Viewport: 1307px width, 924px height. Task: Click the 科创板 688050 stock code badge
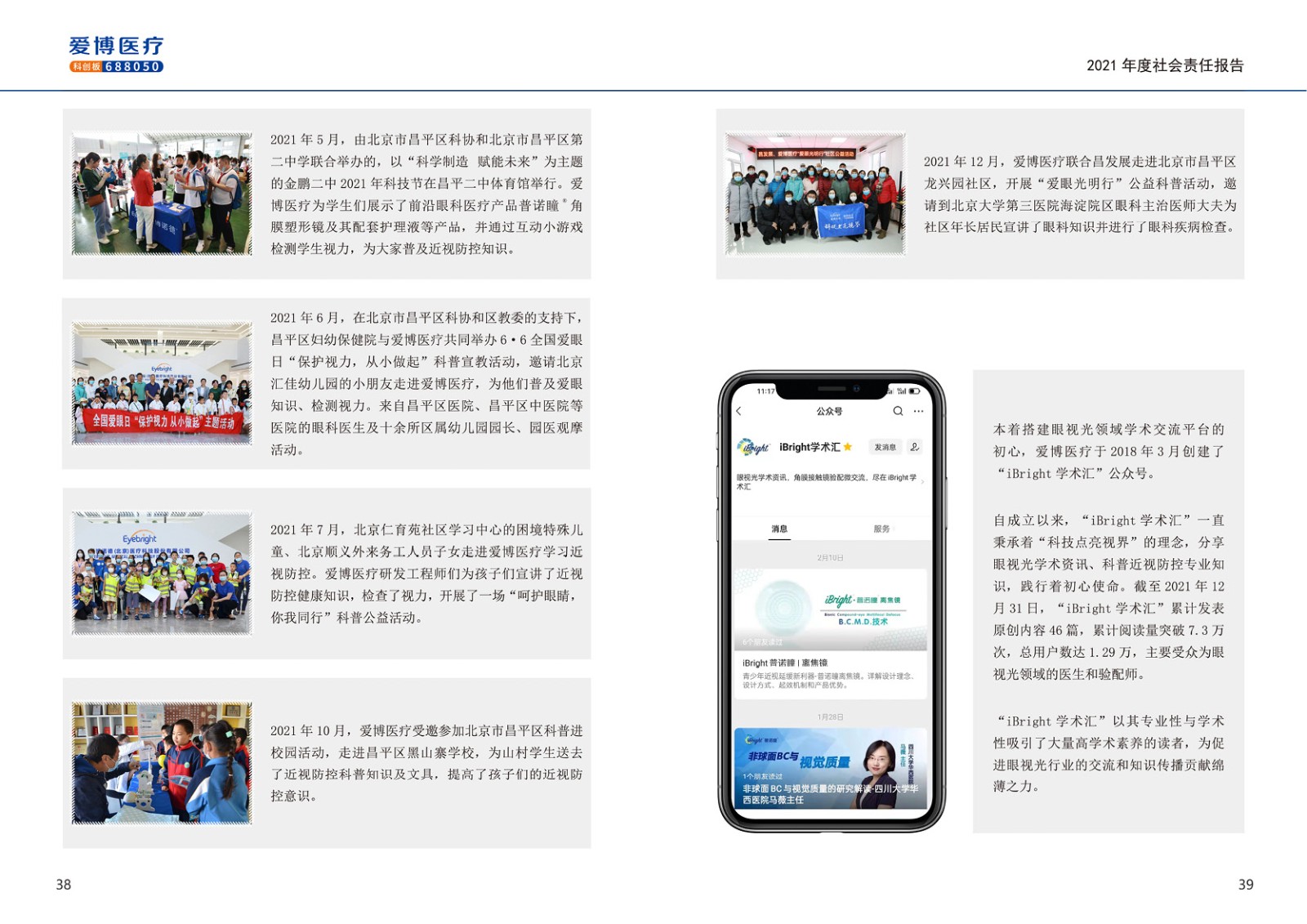coord(116,67)
